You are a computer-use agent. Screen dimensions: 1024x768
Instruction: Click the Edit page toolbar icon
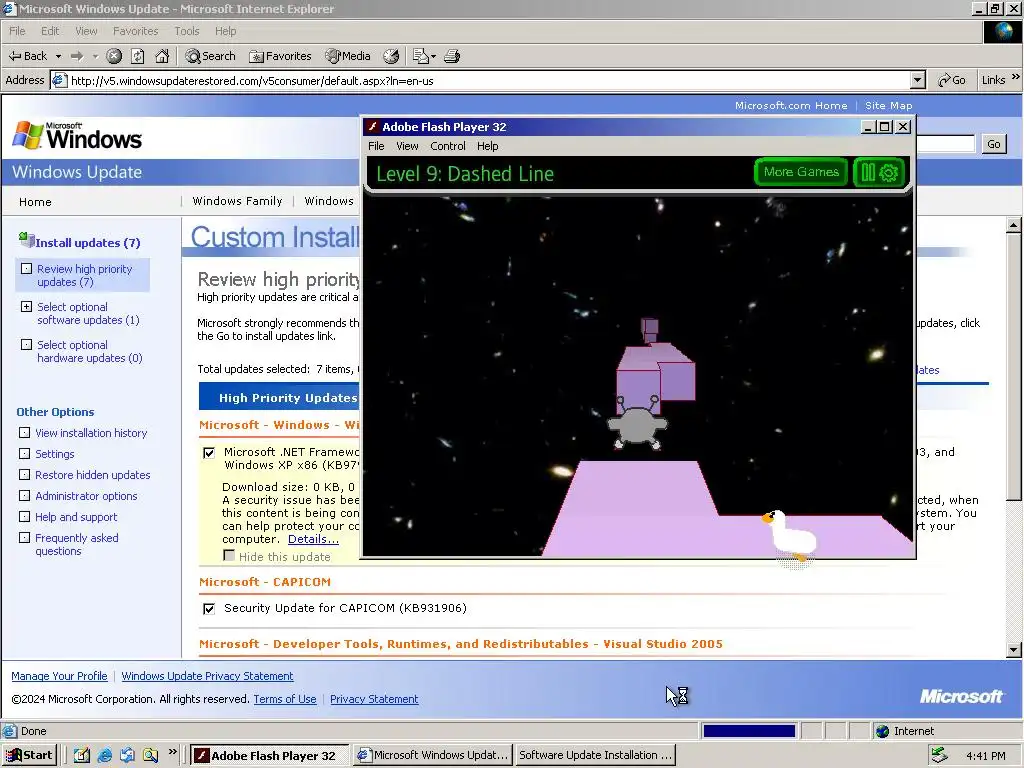coord(422,56)
